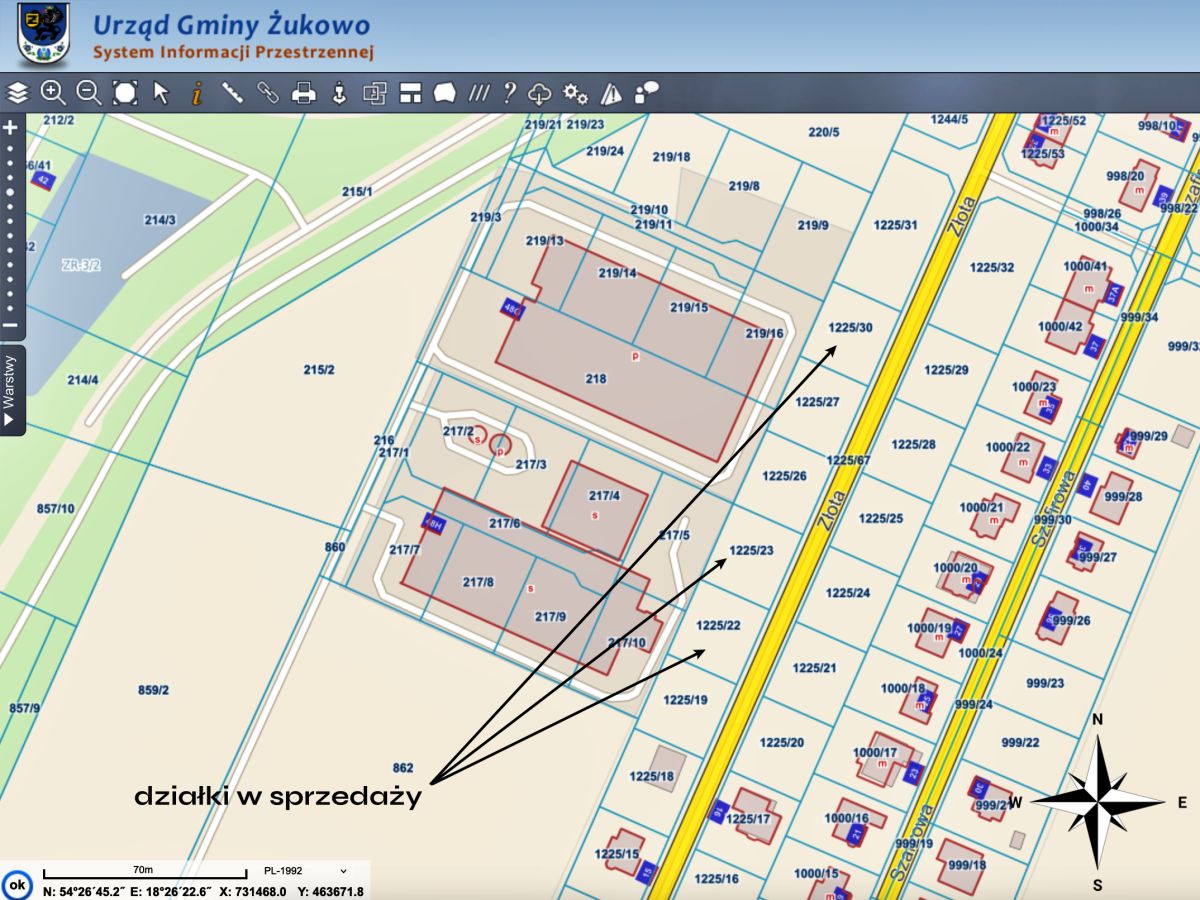Open the gears settings icon
Screen dimensions: 1200x900
pos(575,93)
